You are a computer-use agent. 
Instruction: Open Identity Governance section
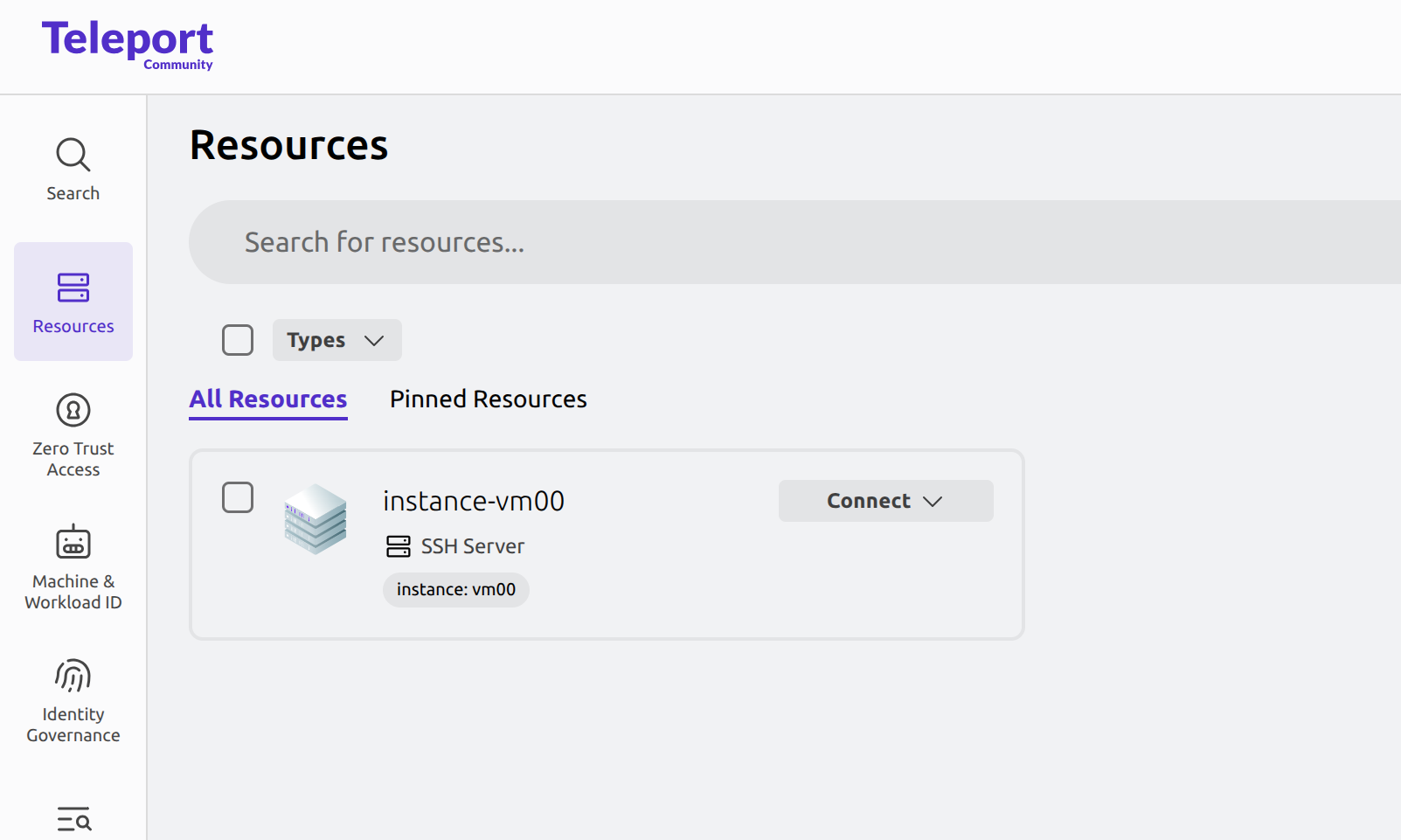pos(73,700)
